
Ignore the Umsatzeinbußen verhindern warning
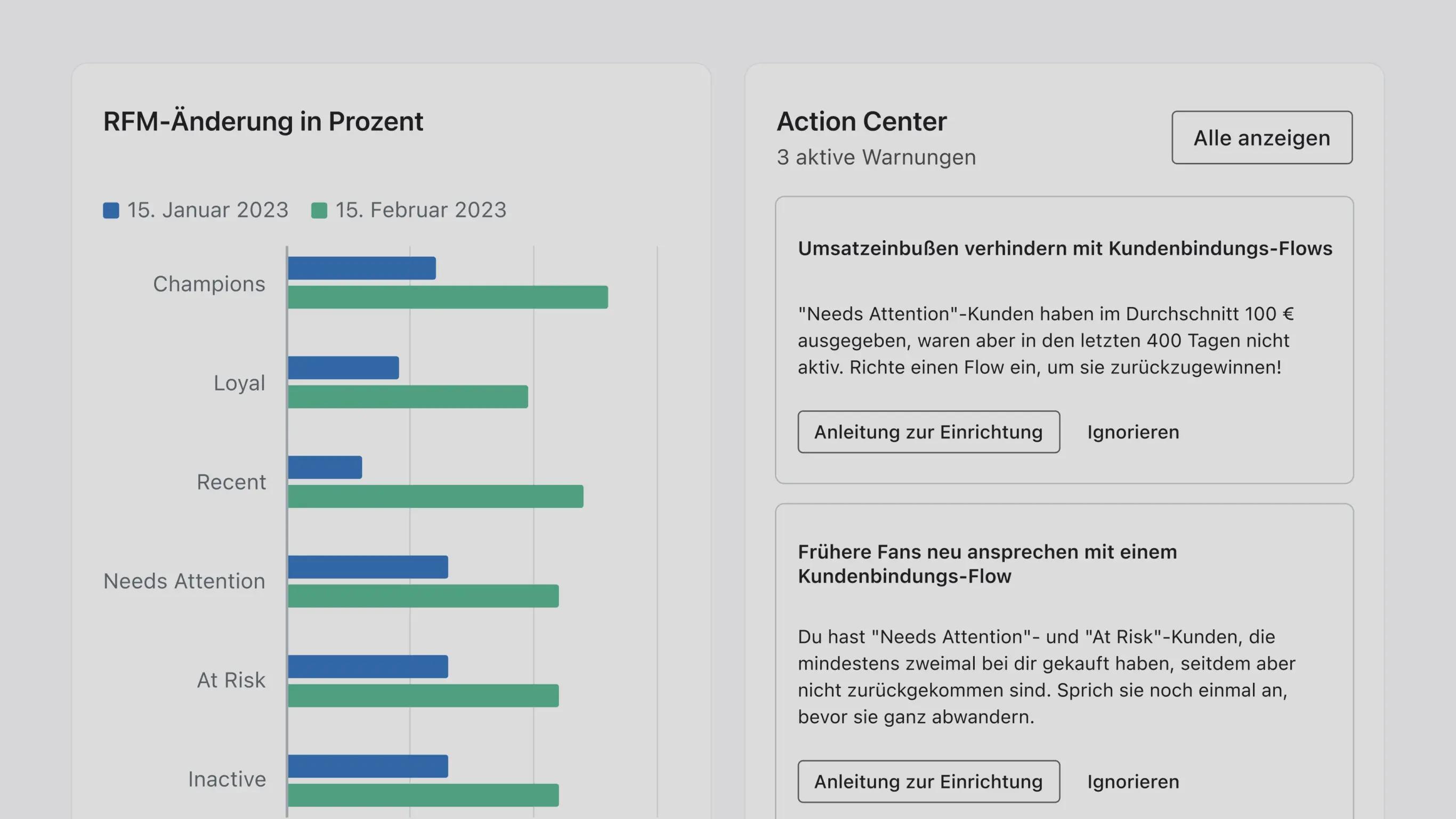click(1133, 432)
